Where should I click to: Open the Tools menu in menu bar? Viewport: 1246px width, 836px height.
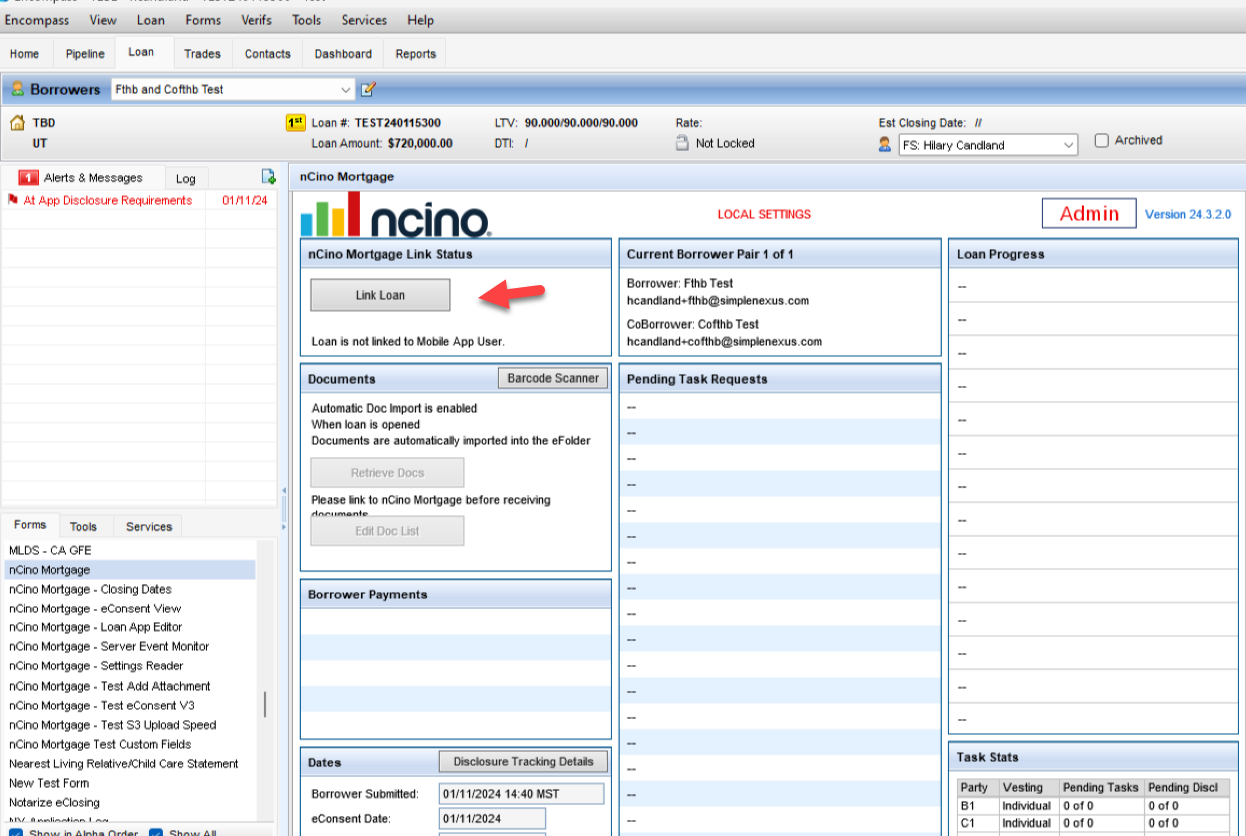(x=307, y=20)
